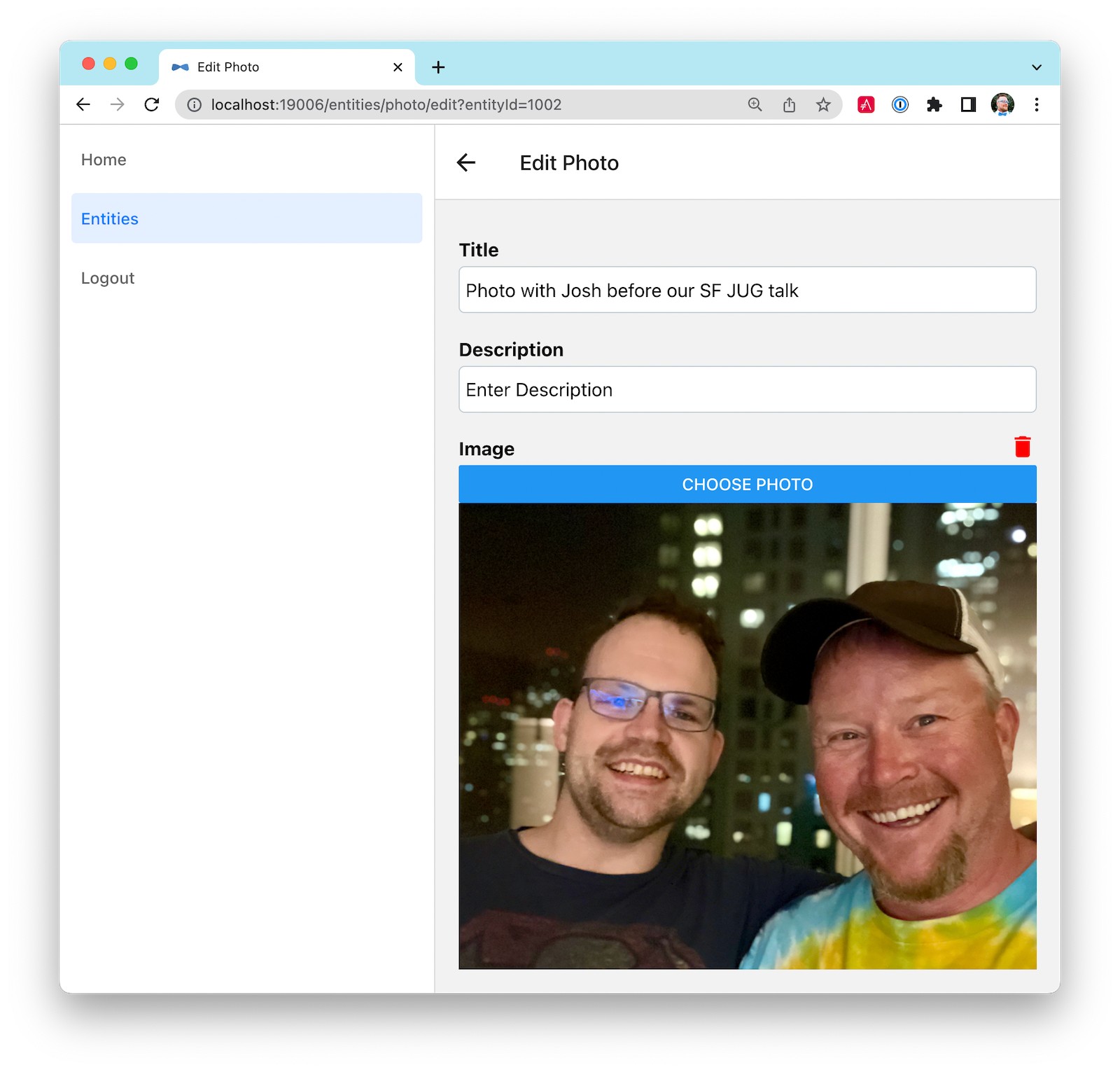View site information icon beside the URL
Viewport: 1120px width, 1072px height.
(x=195, y=105)
